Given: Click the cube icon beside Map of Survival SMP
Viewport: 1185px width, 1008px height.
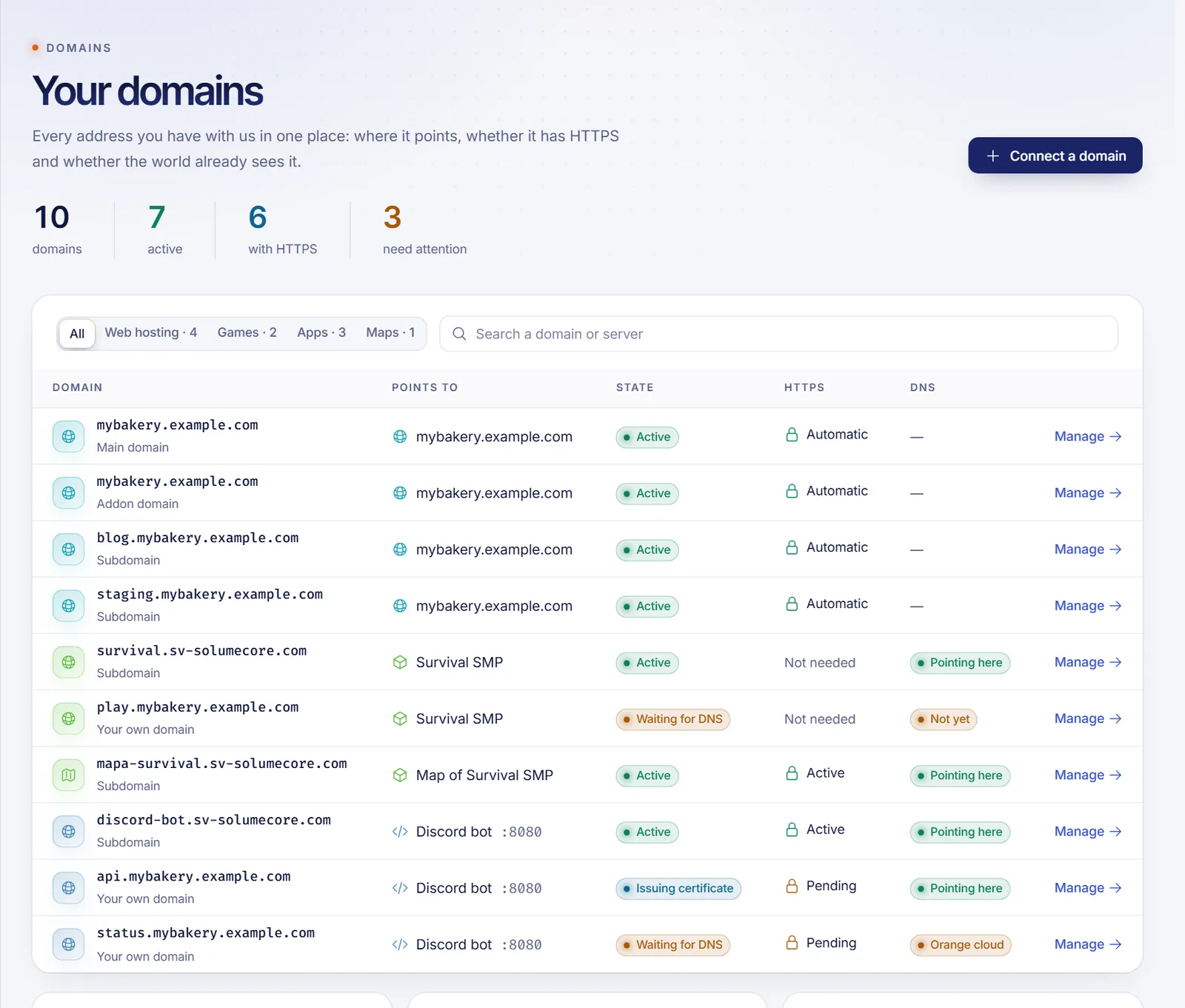Looking at the screenshot, I should (x=400, y=775).
